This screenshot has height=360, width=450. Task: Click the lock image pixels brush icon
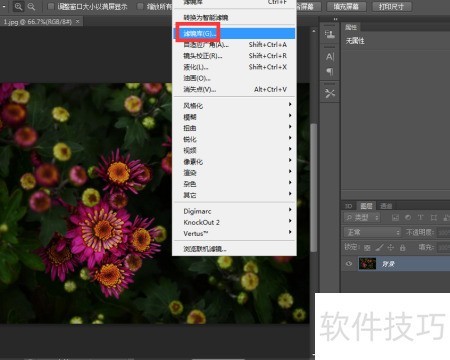click(379, 248)
